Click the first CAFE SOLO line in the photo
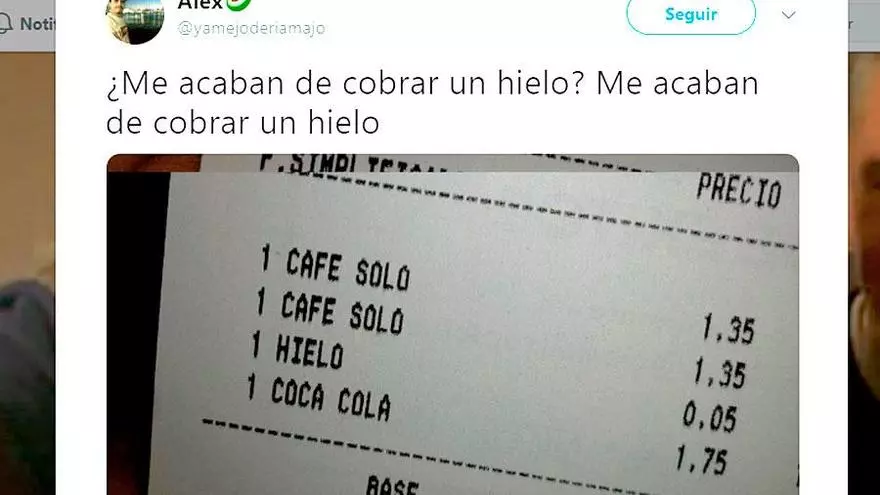 click(336, 269)
